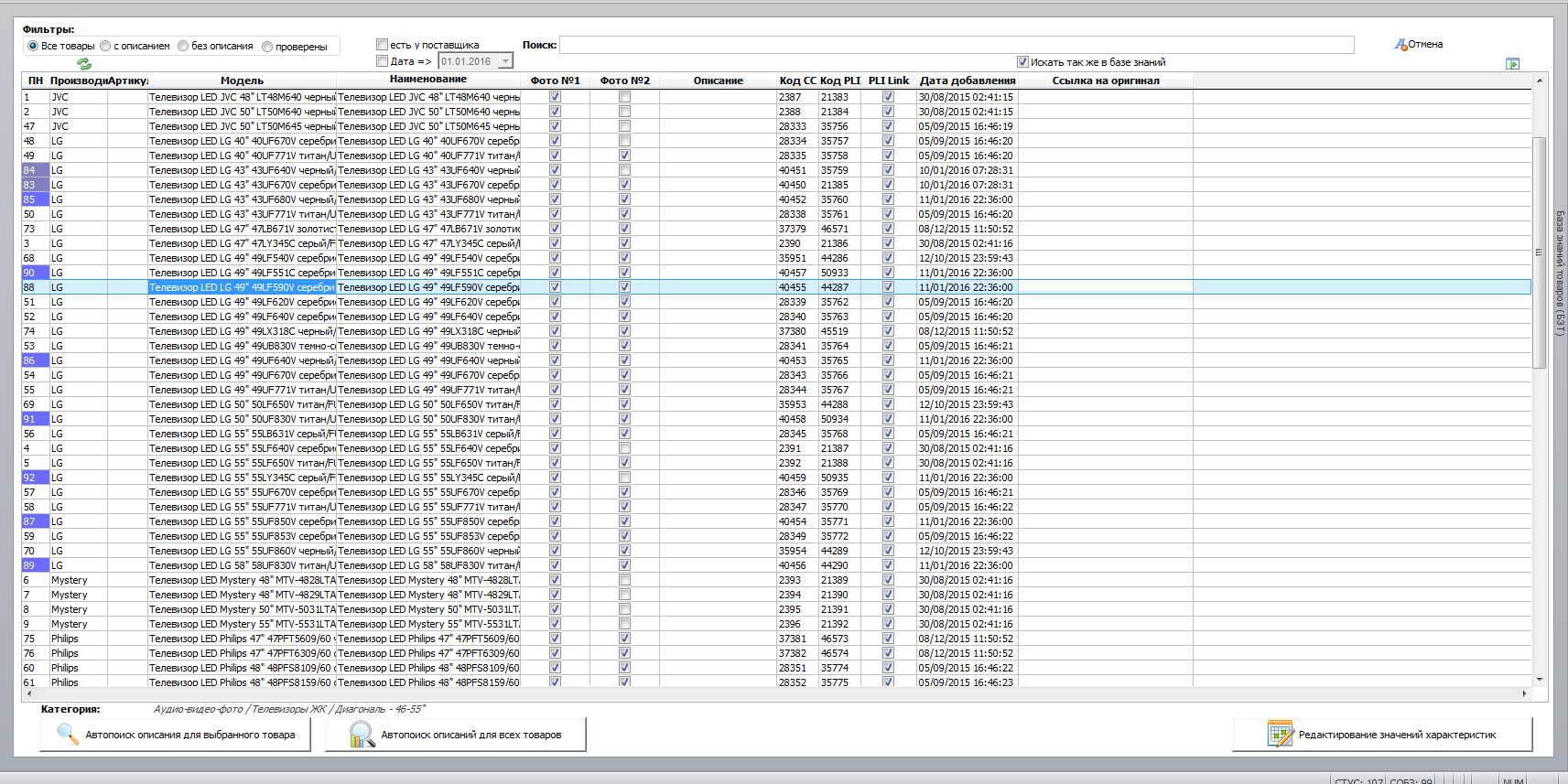Open 'Редактирование значений характеристик' button
The image size is (1568, 784).
click(x=1382, y=735)
